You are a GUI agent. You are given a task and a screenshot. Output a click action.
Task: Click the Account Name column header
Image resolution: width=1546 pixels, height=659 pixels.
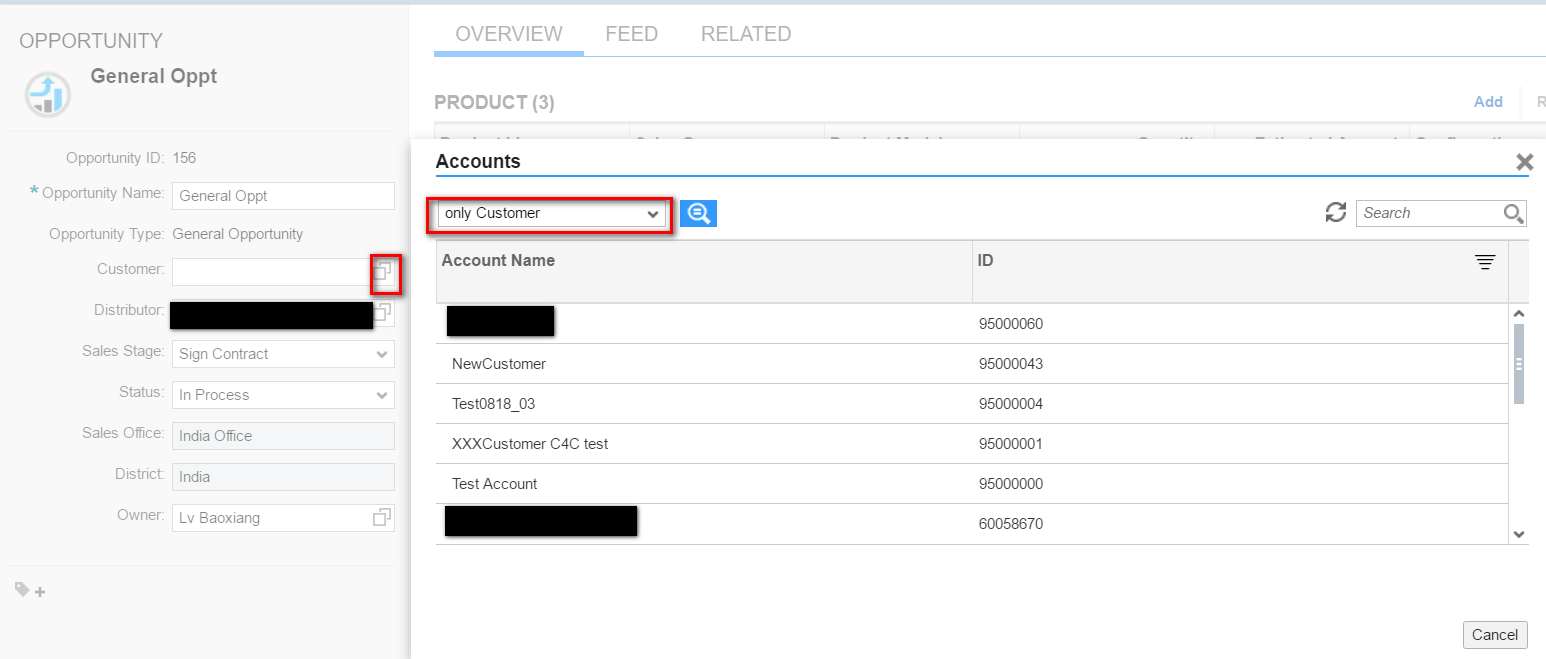704,271
